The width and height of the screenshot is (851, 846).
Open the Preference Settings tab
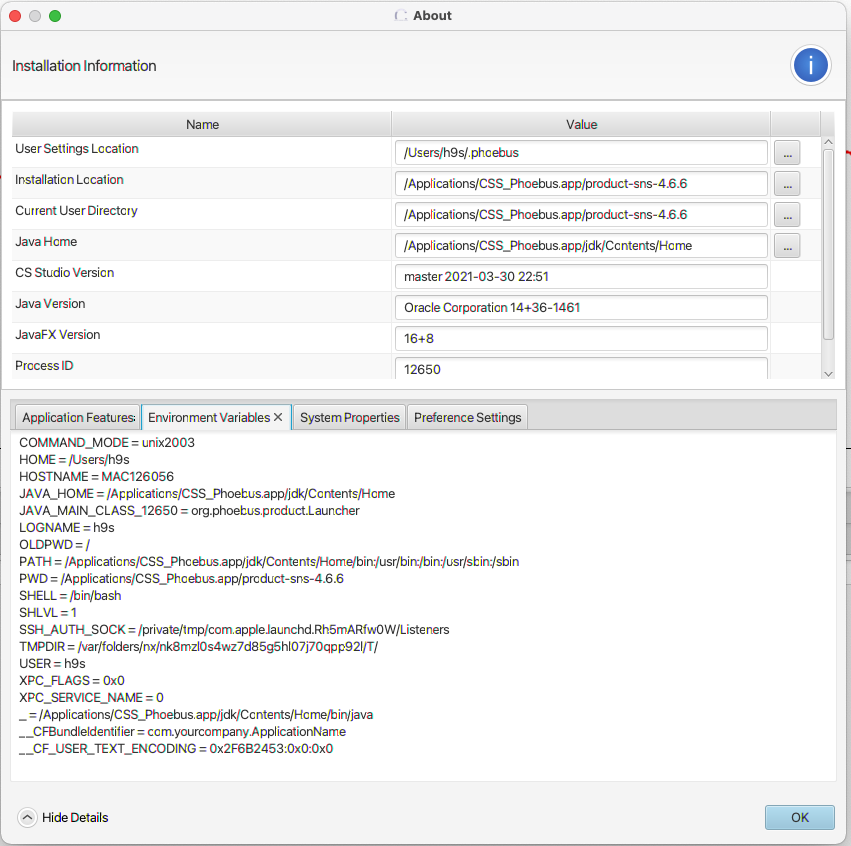click(467, 417)
